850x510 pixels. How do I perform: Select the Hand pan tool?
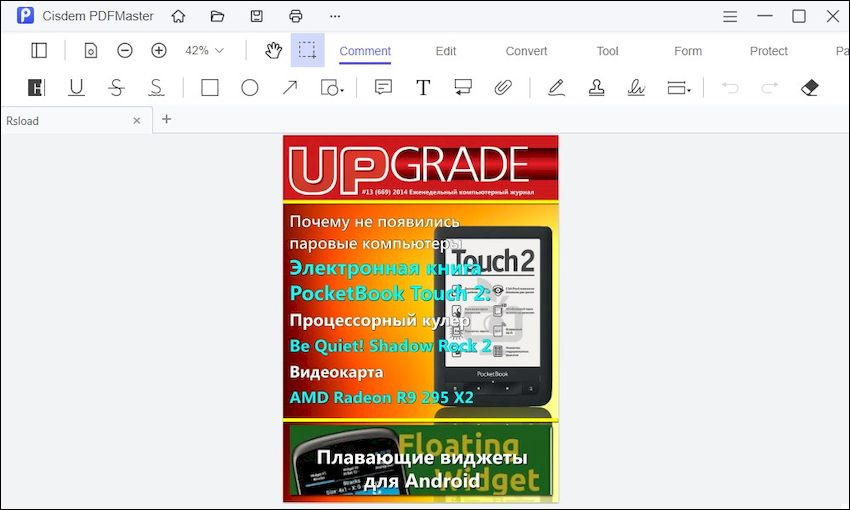point(273,50)
